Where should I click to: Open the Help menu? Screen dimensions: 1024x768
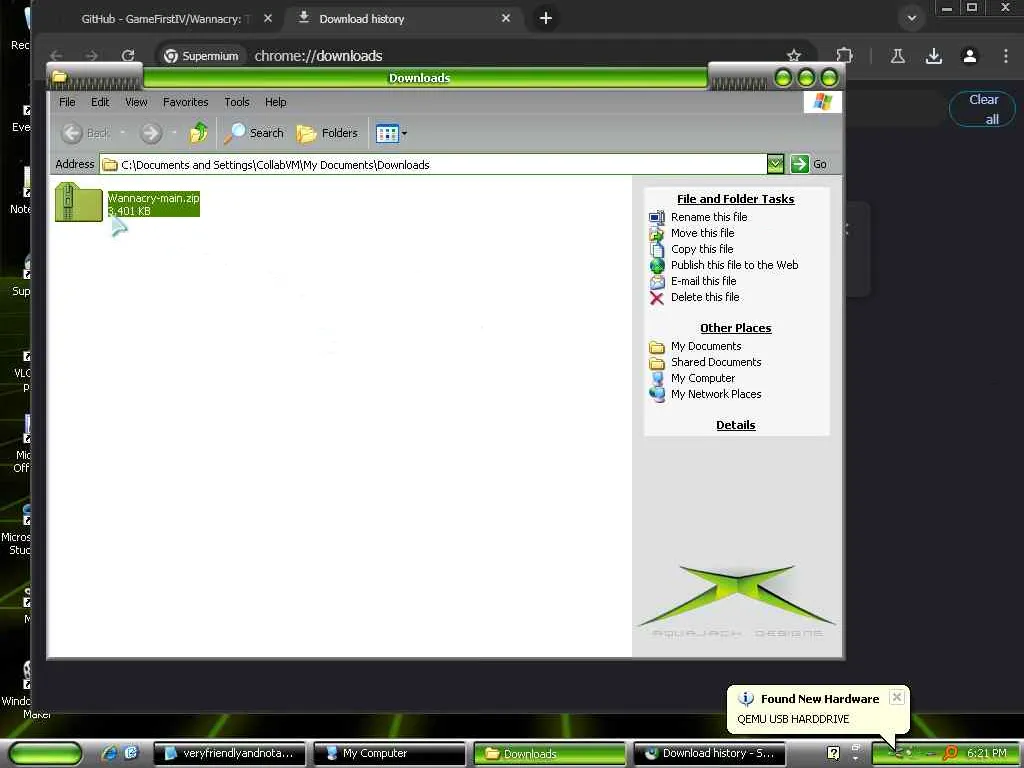pos(276,102)
